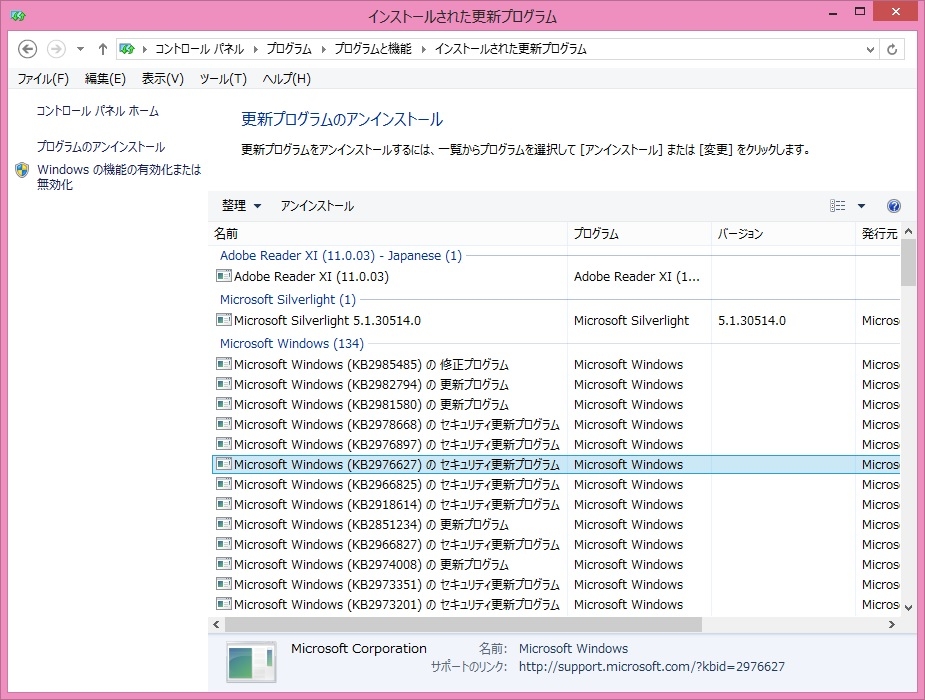Click the icon of KB2973201 security update
Image resolution: width=925 pixels, height=700 pixels.
(x=224, y=604)
